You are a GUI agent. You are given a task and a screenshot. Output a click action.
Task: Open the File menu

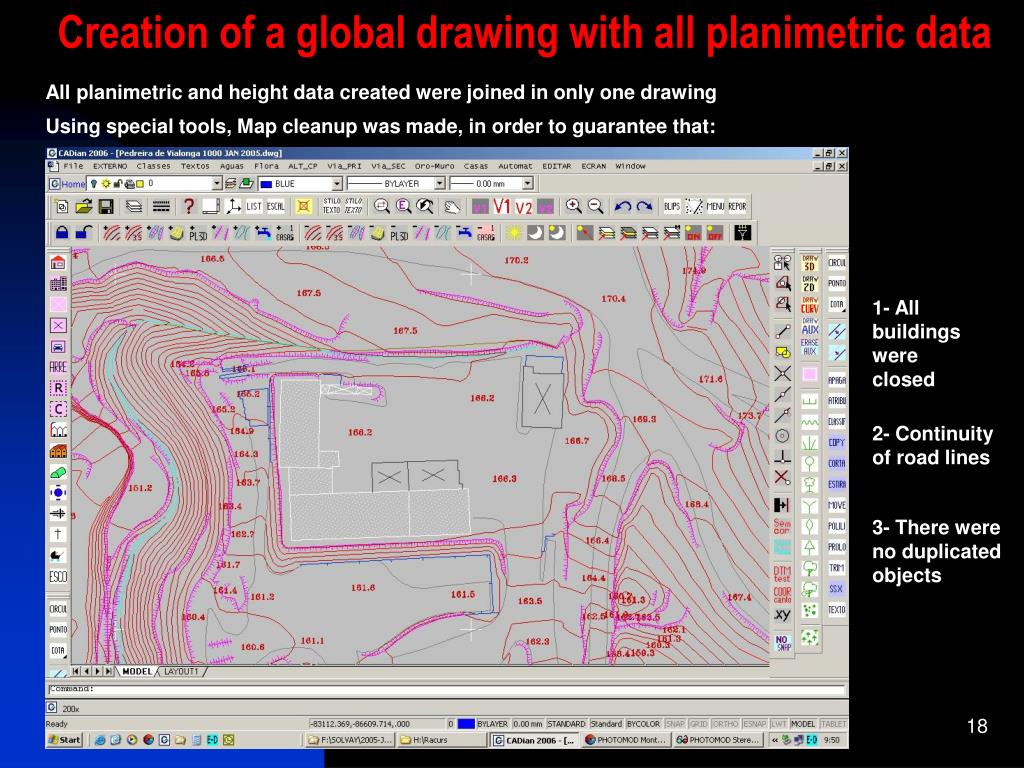[73, 167]
